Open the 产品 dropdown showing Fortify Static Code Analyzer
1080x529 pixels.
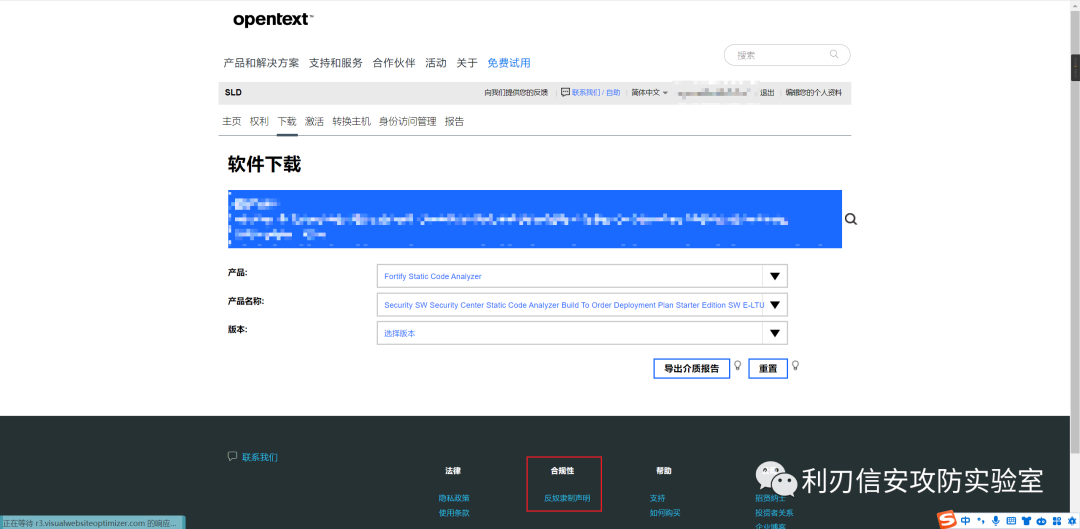(582, 276)
